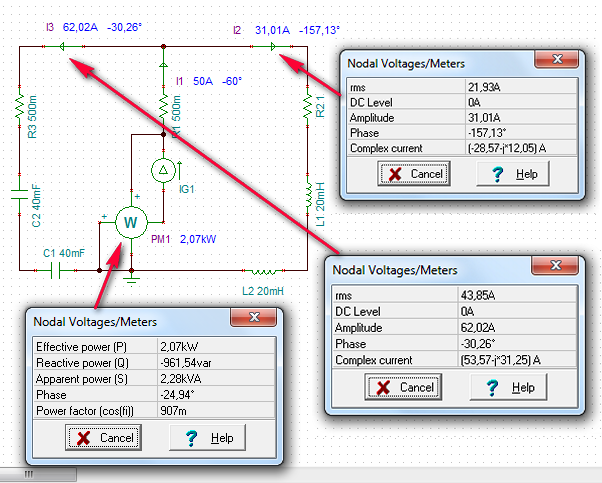Viewport: 602px width, 483px height.
Task: Open Help in the power meter dialog
Action: pos(211,438)
